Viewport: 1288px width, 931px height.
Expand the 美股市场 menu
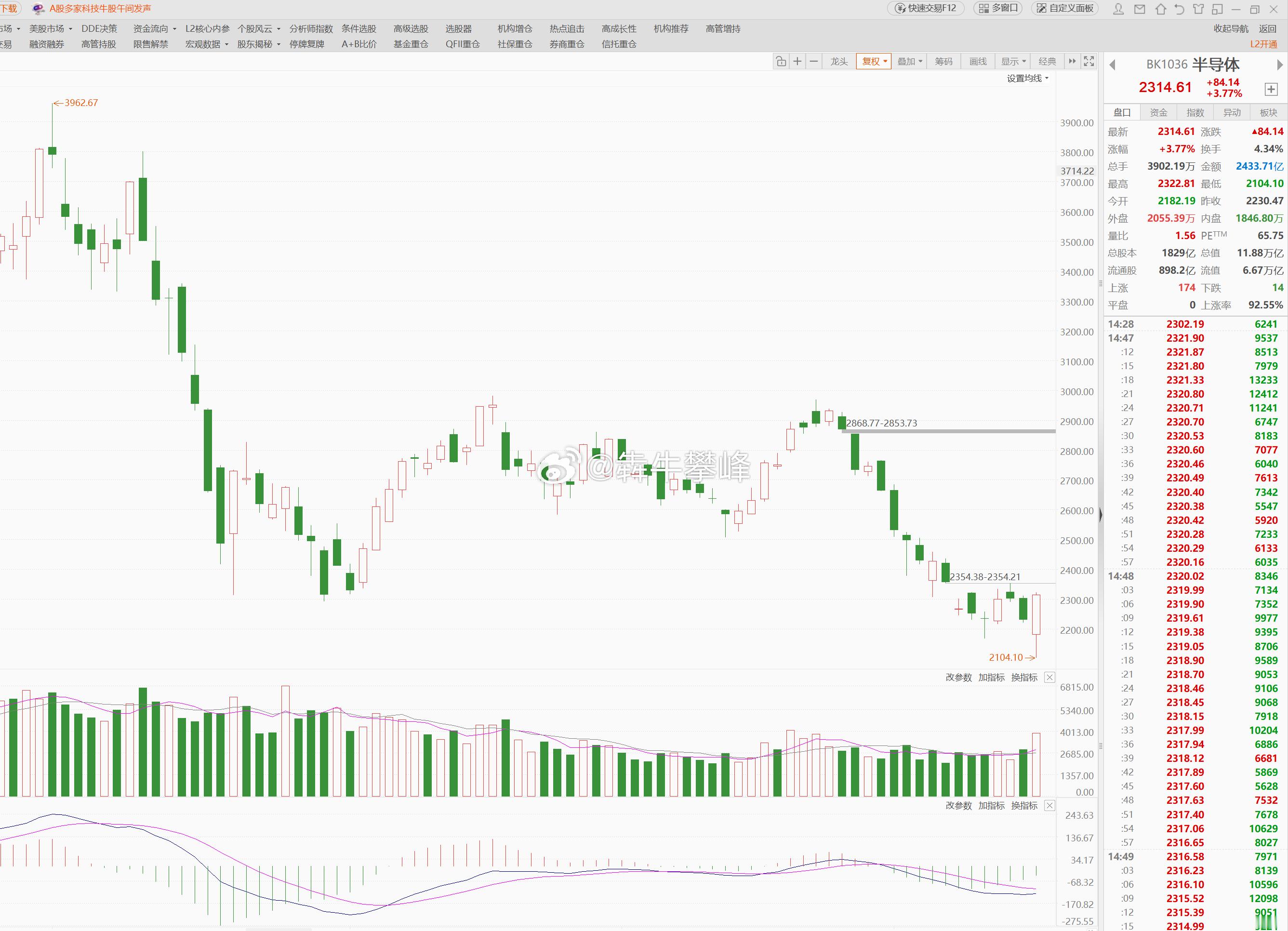click(x=51, y=29)
